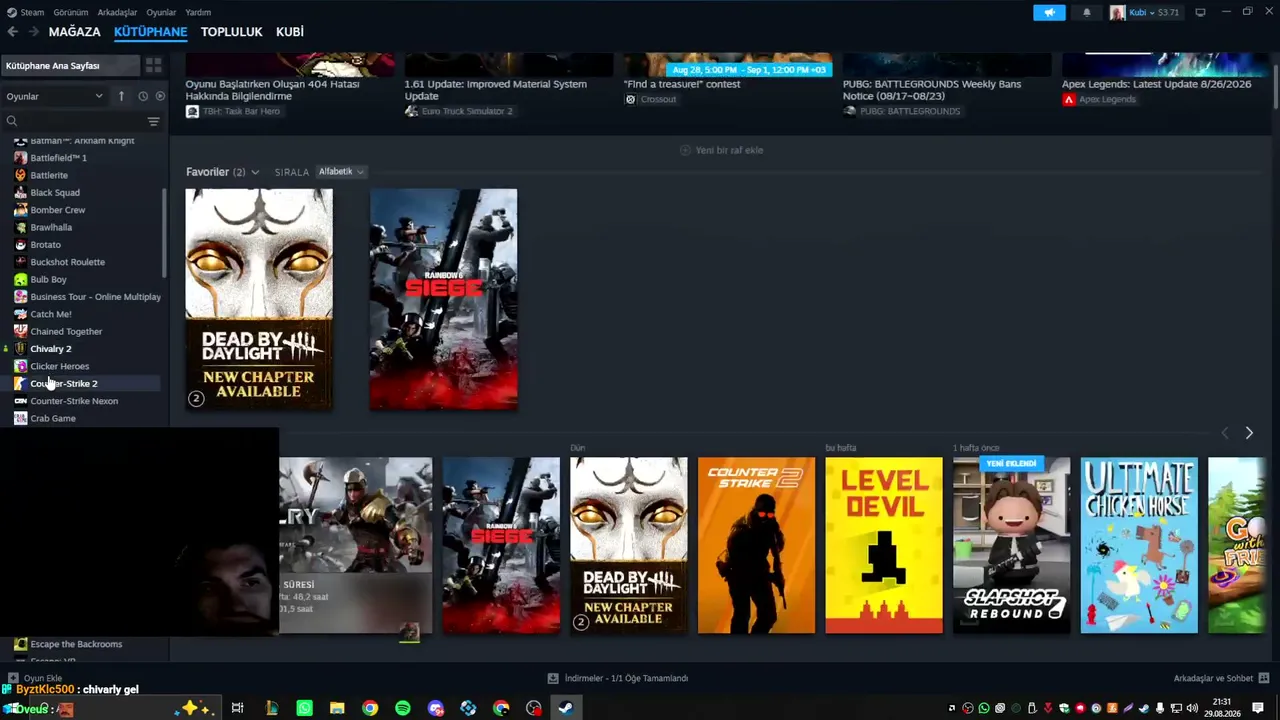Open the Oyunlar collection dropdown
1280x720 pixels.
[55, 96]
